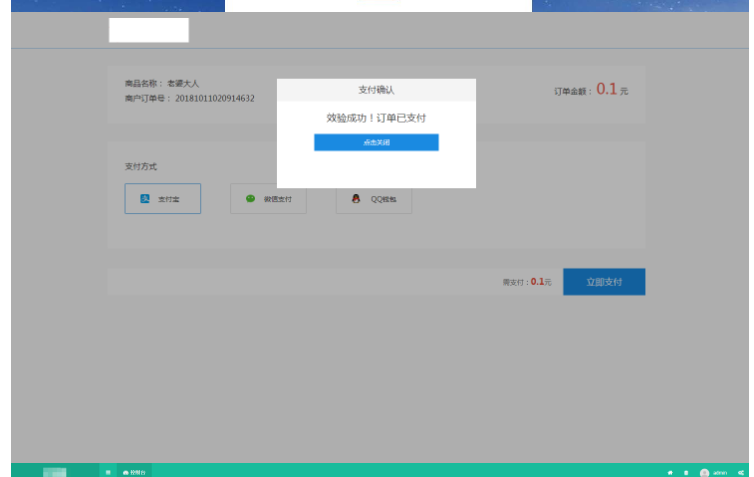Image resolution: width=754 pixels, height=477 pixels.
Task: Choose the QQ钱包 payment option
Action: (374, 199)
